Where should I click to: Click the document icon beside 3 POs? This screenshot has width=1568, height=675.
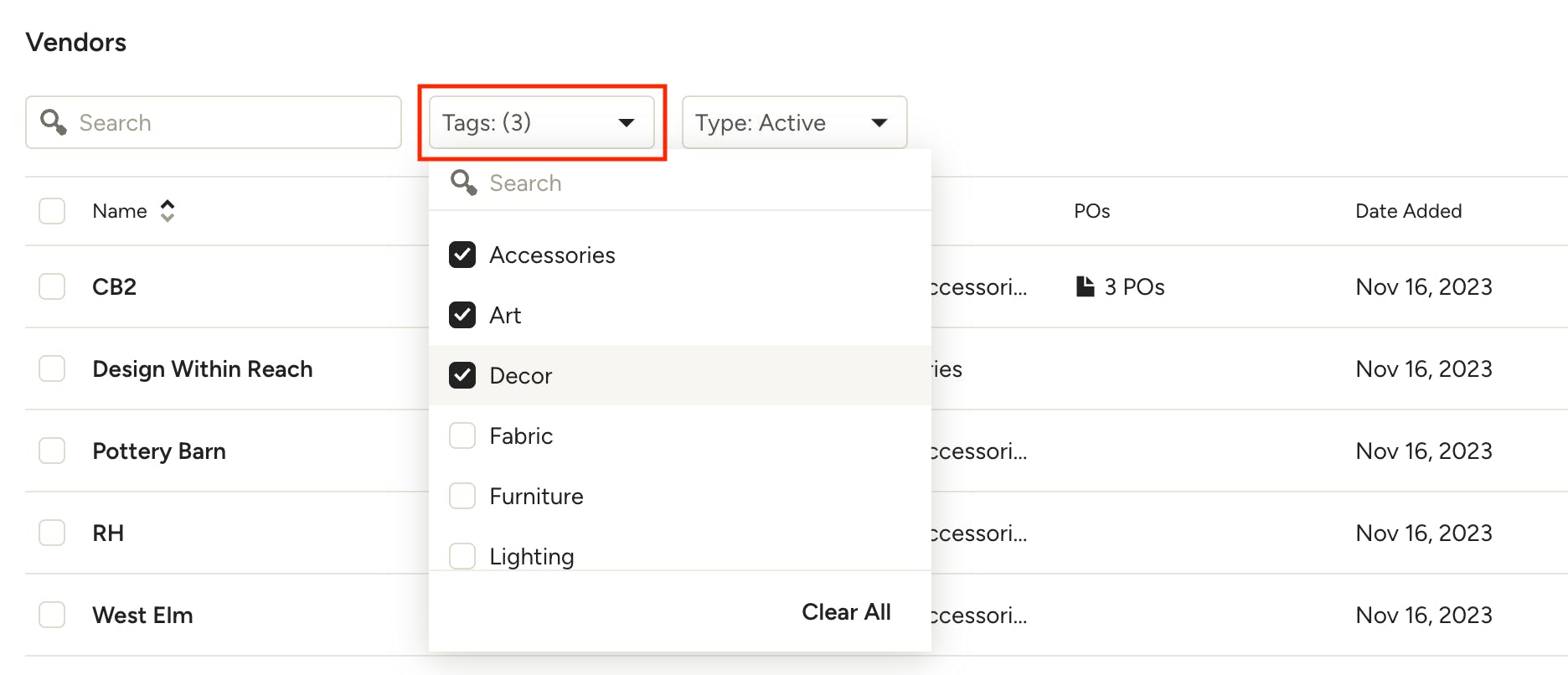coord(1085,286)
